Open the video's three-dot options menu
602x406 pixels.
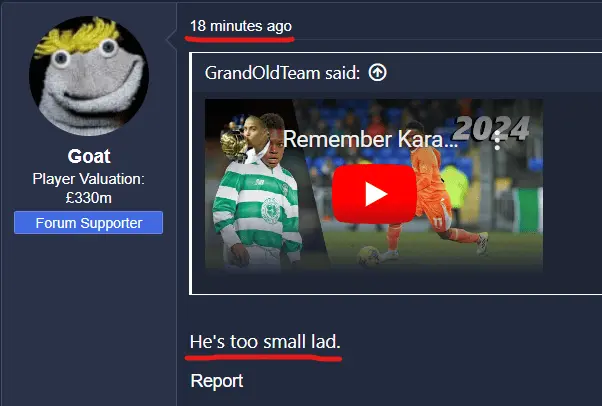(497, 140)
